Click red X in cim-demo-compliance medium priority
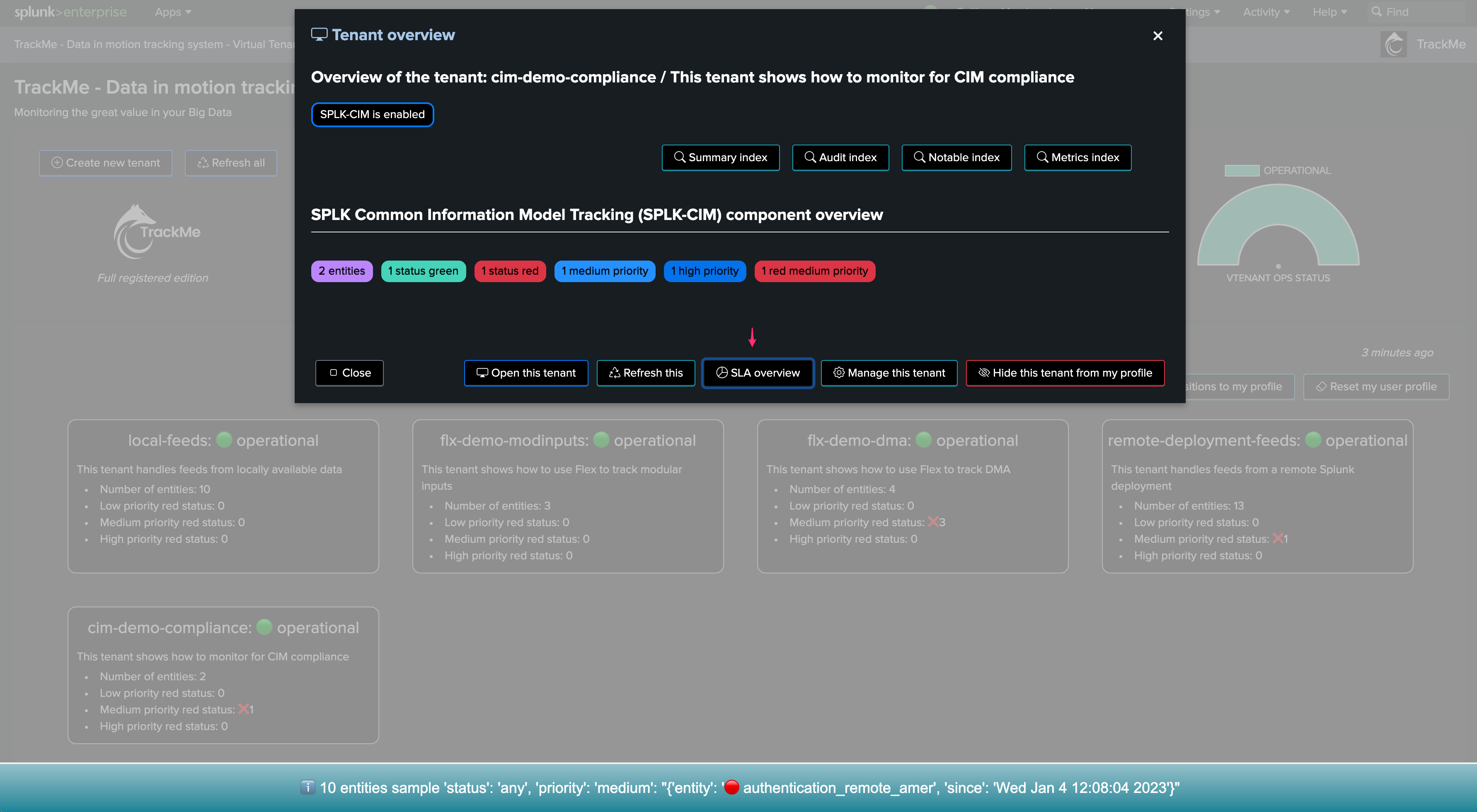This screenshot has width=1477, height=812. [243, 709]
